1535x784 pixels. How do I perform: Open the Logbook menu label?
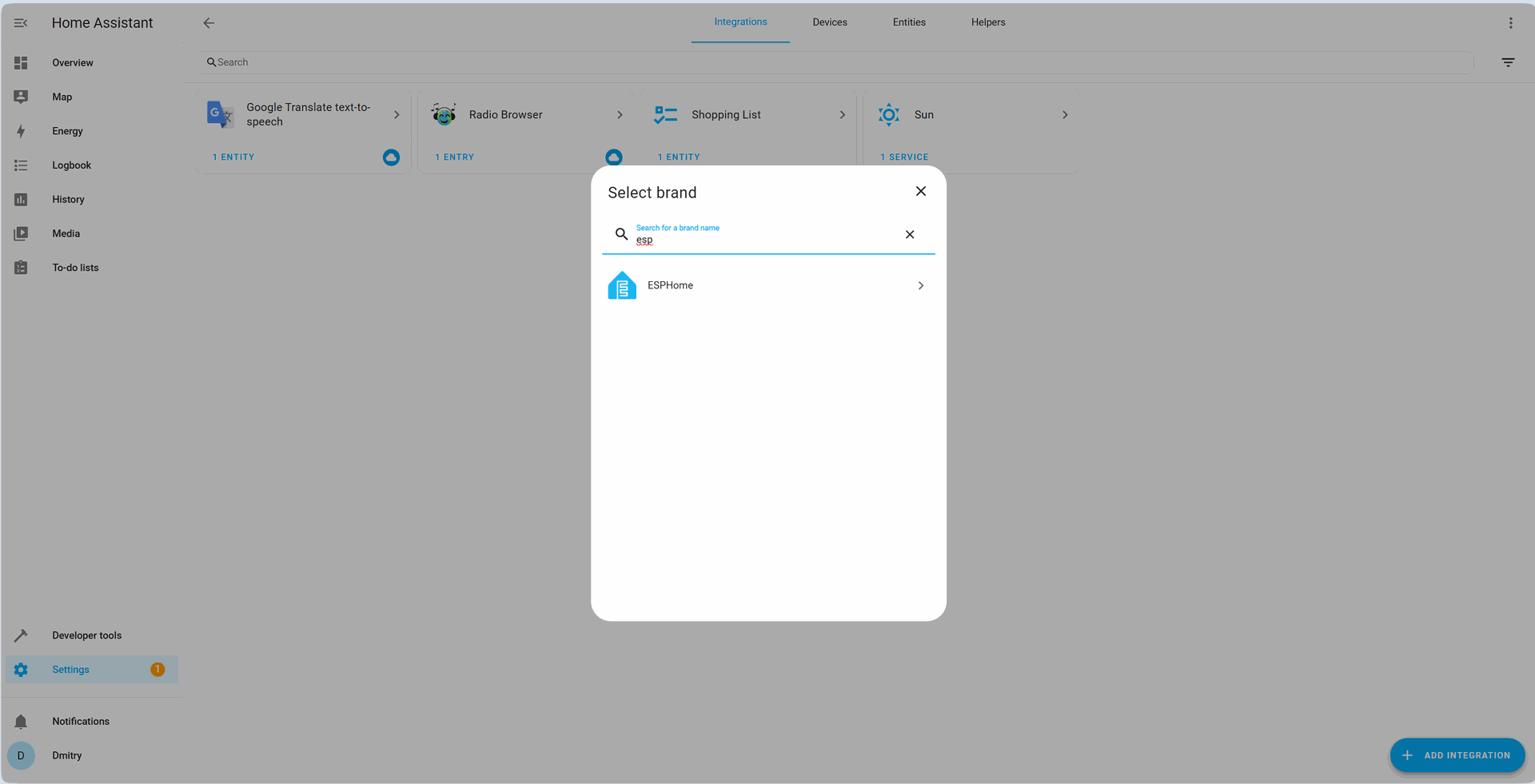click(72, 165)
